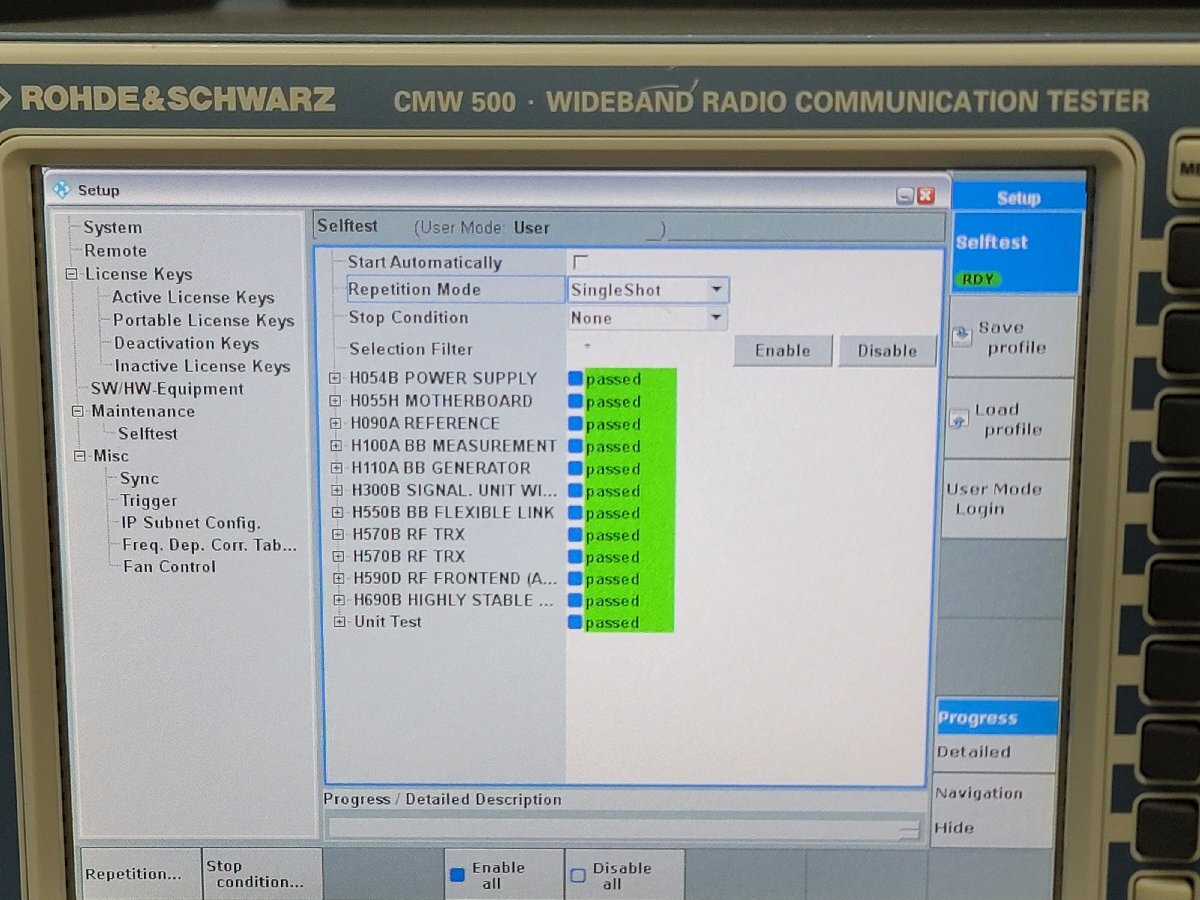This screenshot has height=900, width=1200.
Task: Open the Stop Condition None dropdown
Action: pyautogui.click(x=716, y=317)
